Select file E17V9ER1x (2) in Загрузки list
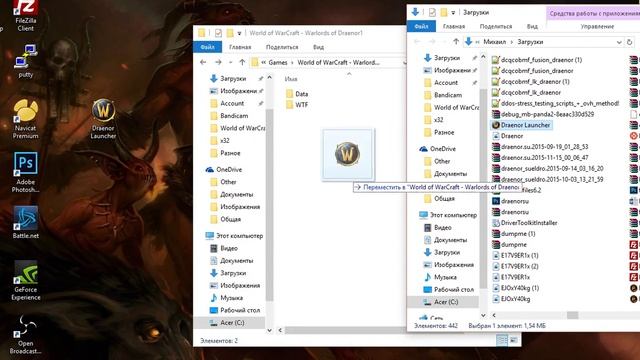The width and height of the screenshot is (640, 360). (515, 266)
